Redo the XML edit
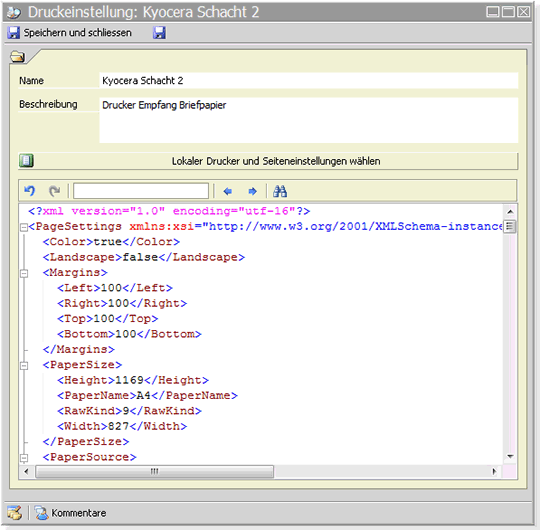540x530 pixels. point(54,191)
